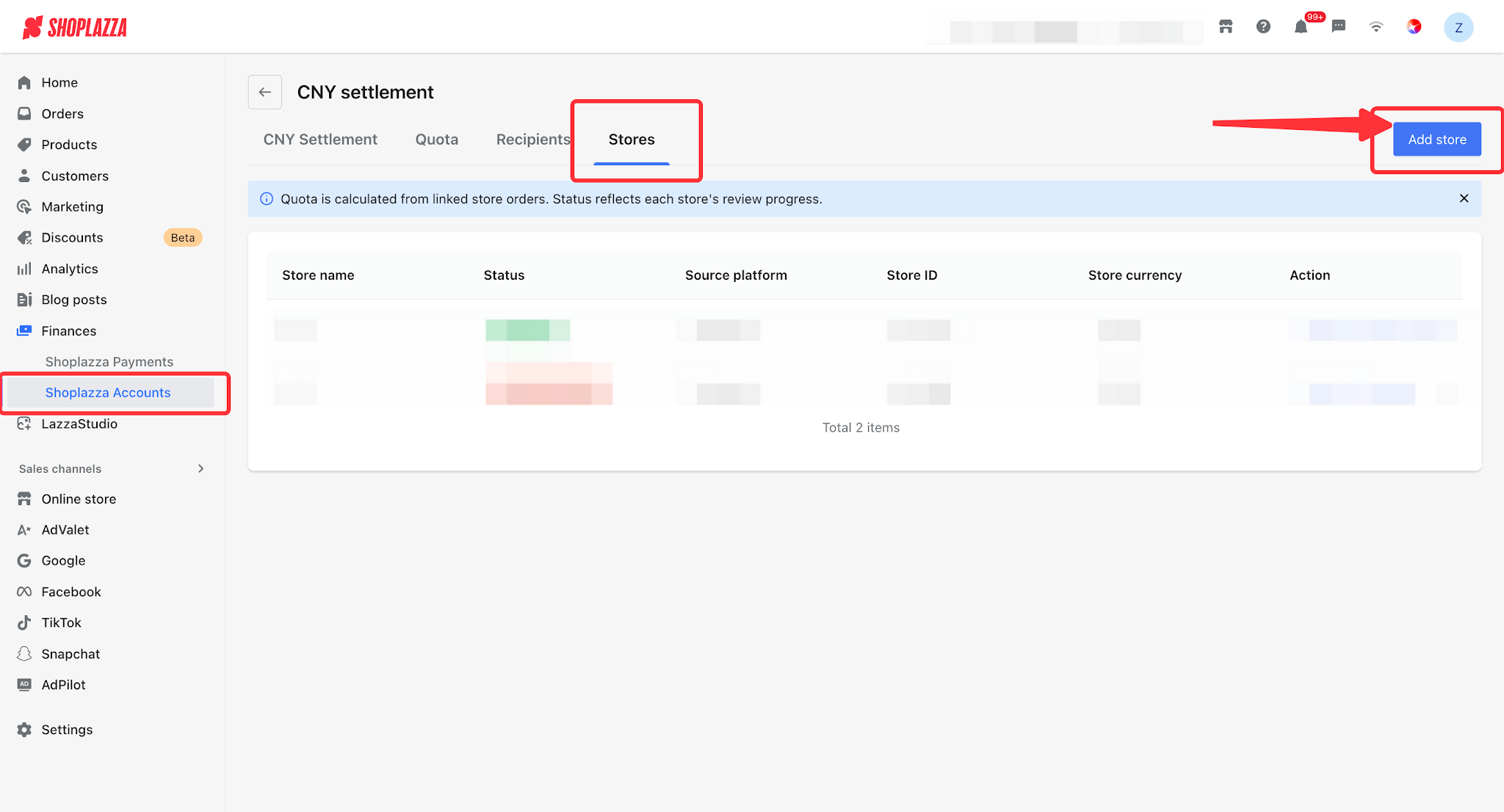Open the storefront icon in the header
The image size is (1504, 812).
pyautogui.click(x=1226, y=26)
